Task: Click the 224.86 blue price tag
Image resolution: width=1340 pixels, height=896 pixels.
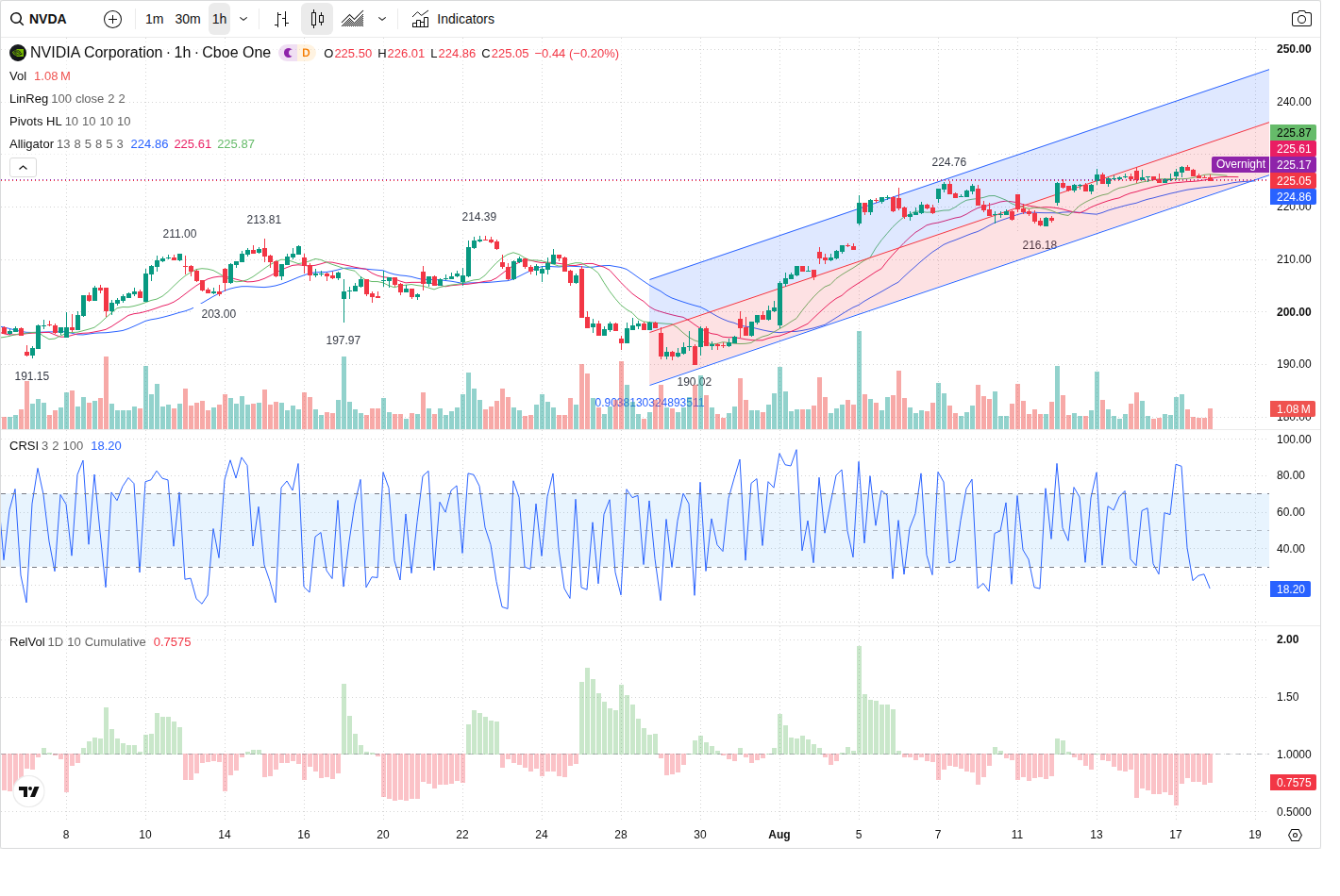Action: point(1294,197)
